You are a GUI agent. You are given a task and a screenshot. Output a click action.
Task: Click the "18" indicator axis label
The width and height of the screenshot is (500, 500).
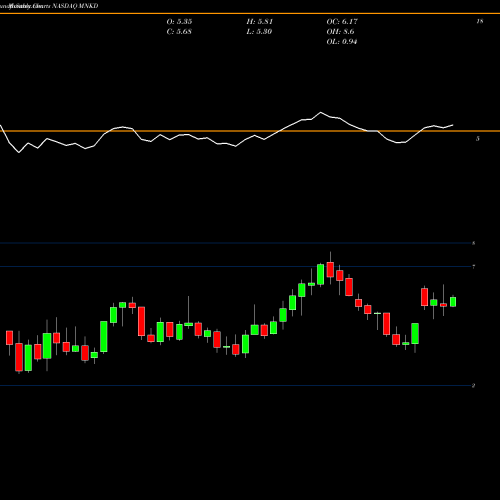[480, 21]
